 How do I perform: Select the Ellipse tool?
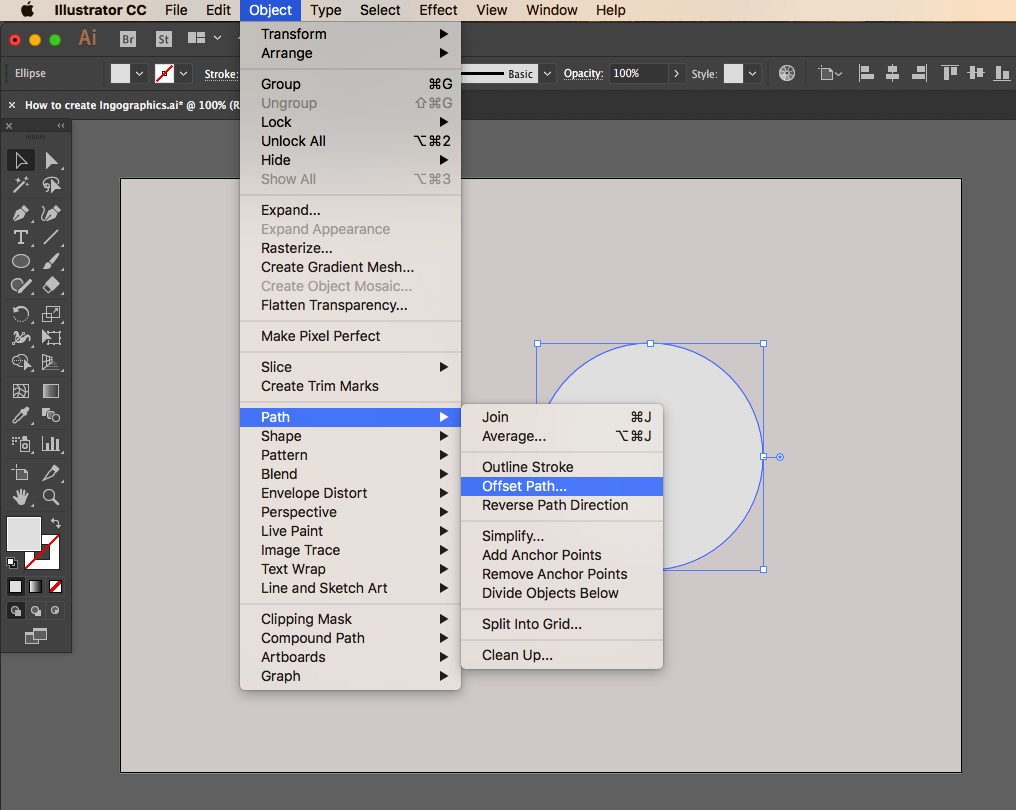tap(21, 261)
